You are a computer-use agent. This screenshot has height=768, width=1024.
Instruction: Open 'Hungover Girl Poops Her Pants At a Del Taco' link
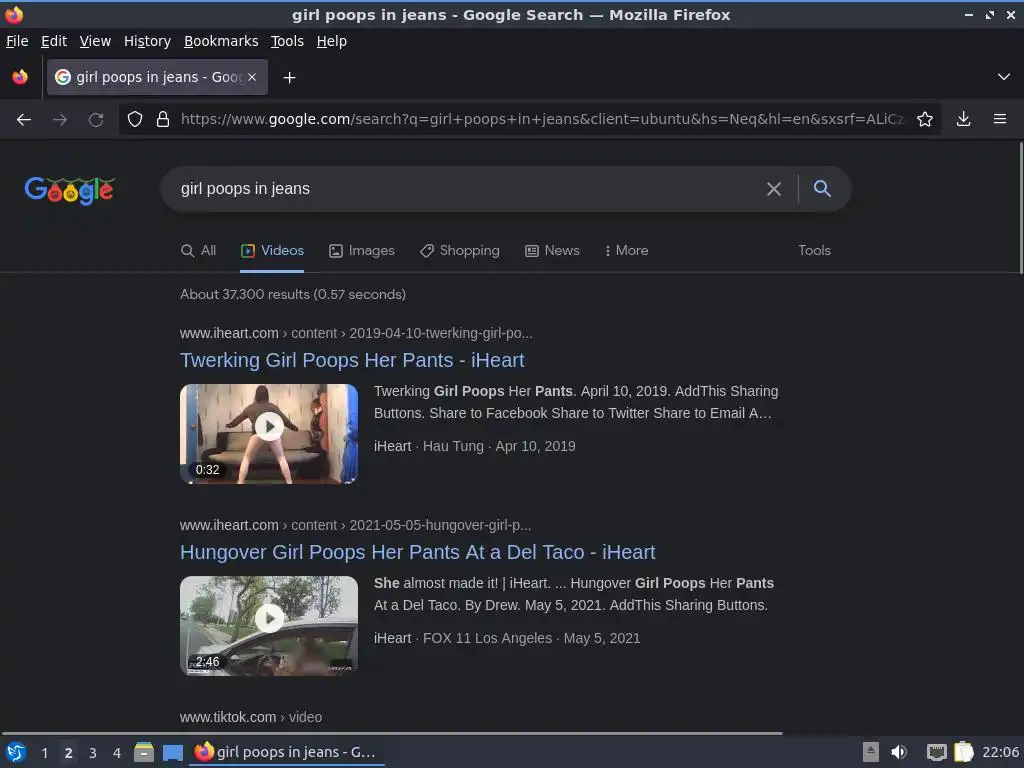click(x=417, y=552)
